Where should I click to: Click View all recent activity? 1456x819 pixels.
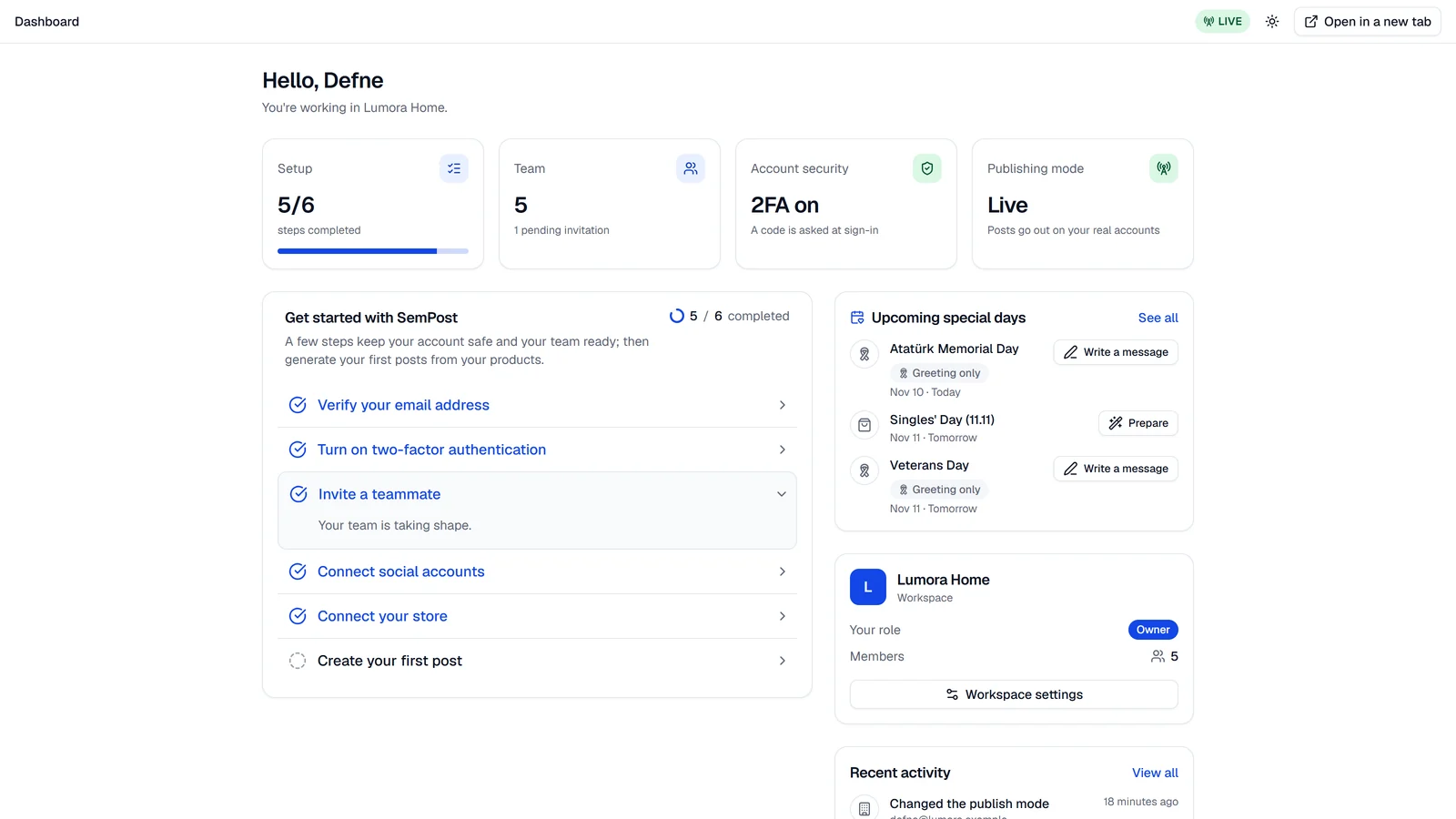(x=1155, y=773)
